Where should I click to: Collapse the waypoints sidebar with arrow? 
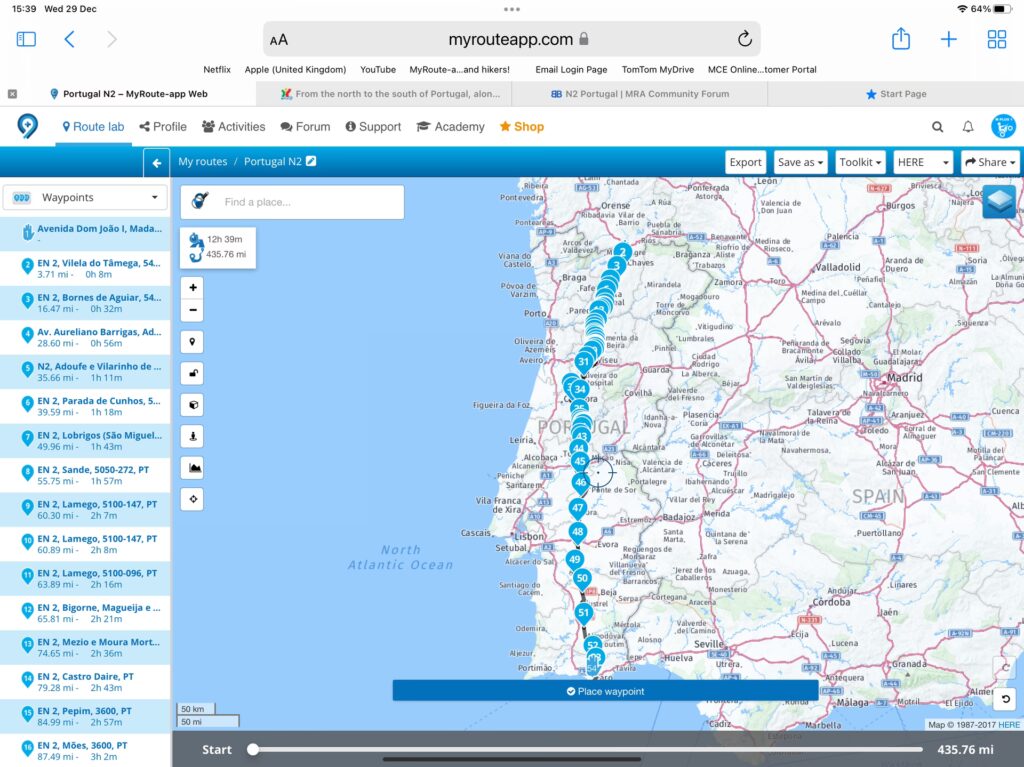156,162
